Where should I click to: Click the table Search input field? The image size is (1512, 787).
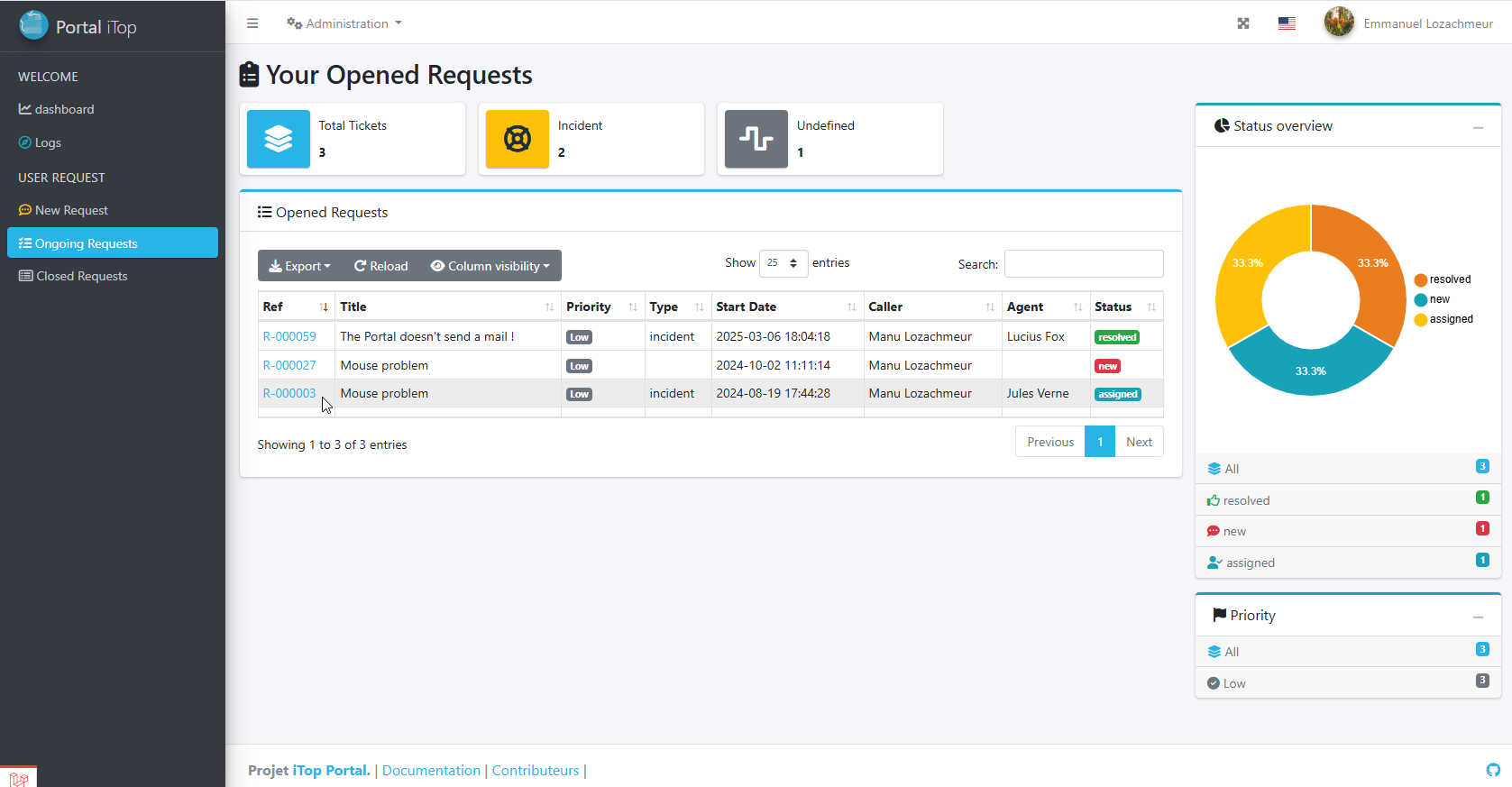tap(1083, 264)
